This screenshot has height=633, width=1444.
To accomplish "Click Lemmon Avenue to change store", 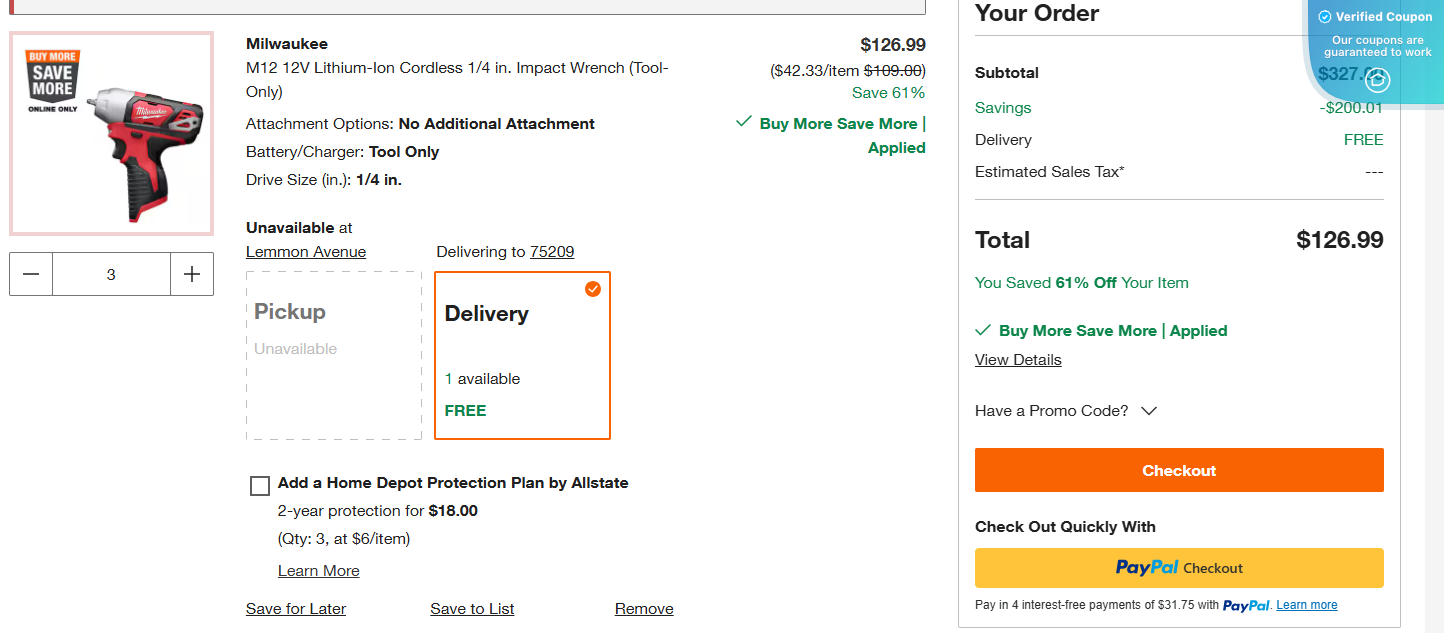I will 305,252.
